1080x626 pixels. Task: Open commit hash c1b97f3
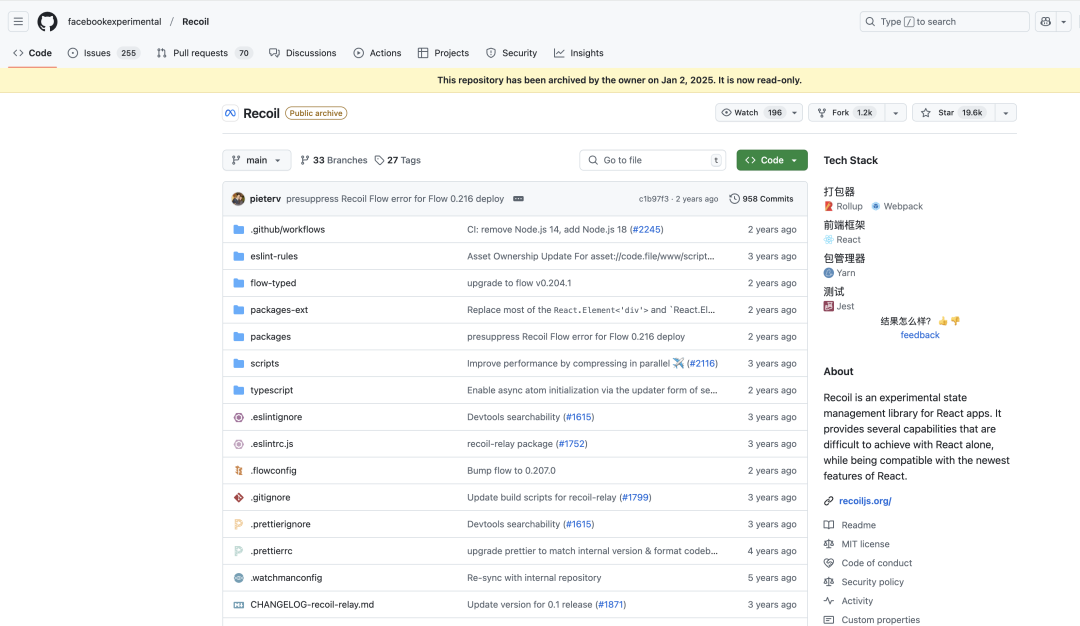click(654, 199)
